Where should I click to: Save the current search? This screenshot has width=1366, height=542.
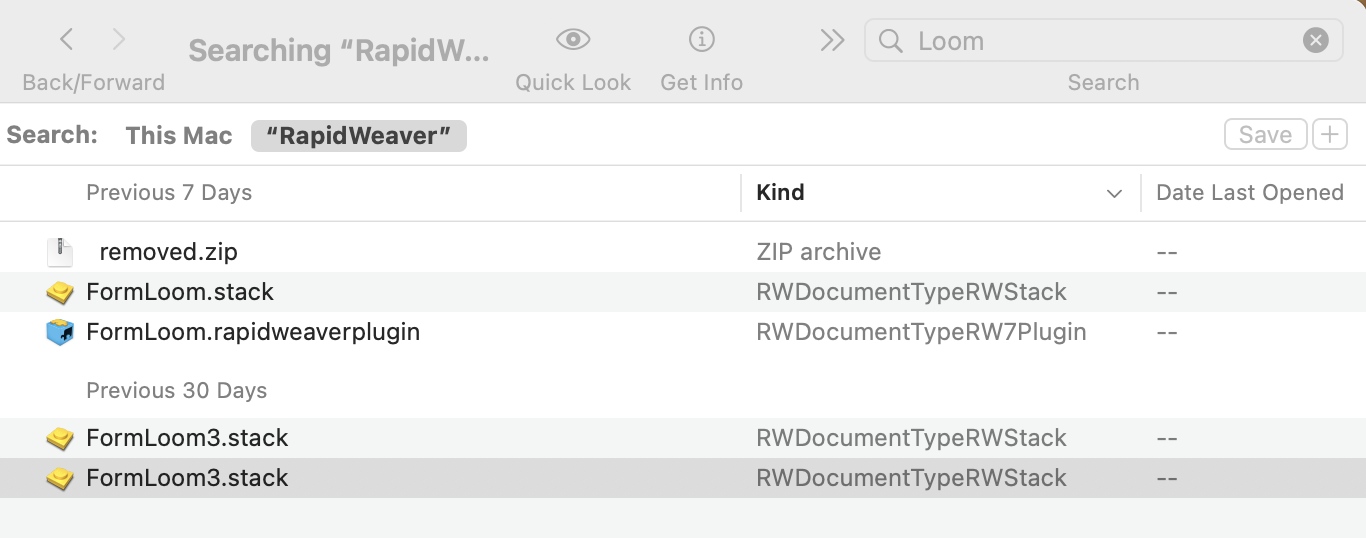pos(1265,135)
